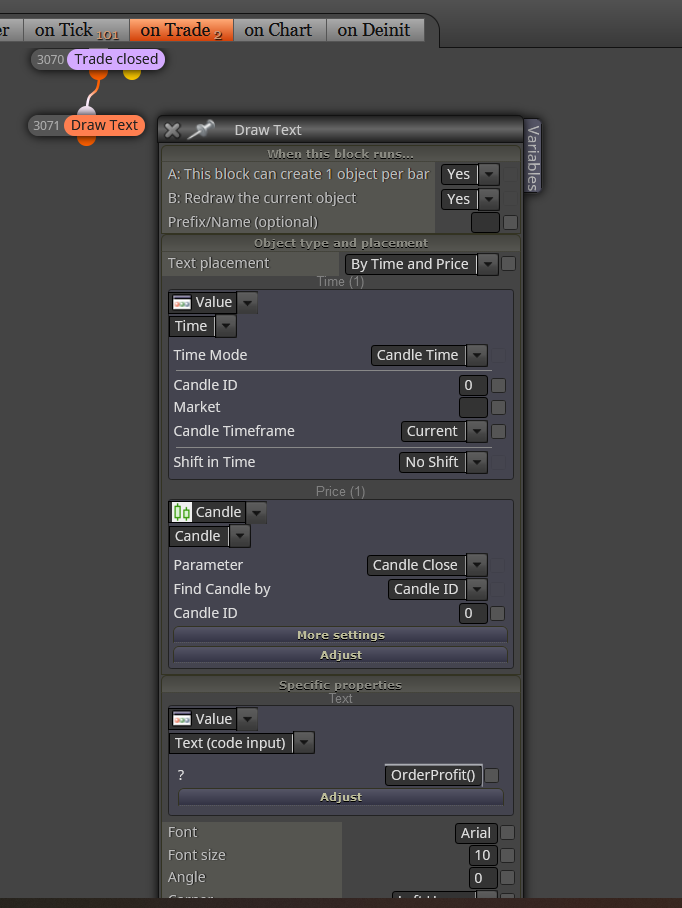Switch to the on Trade tab
Image resolution: width=682 pixels, height=908 pixels.
coord(181,30)
